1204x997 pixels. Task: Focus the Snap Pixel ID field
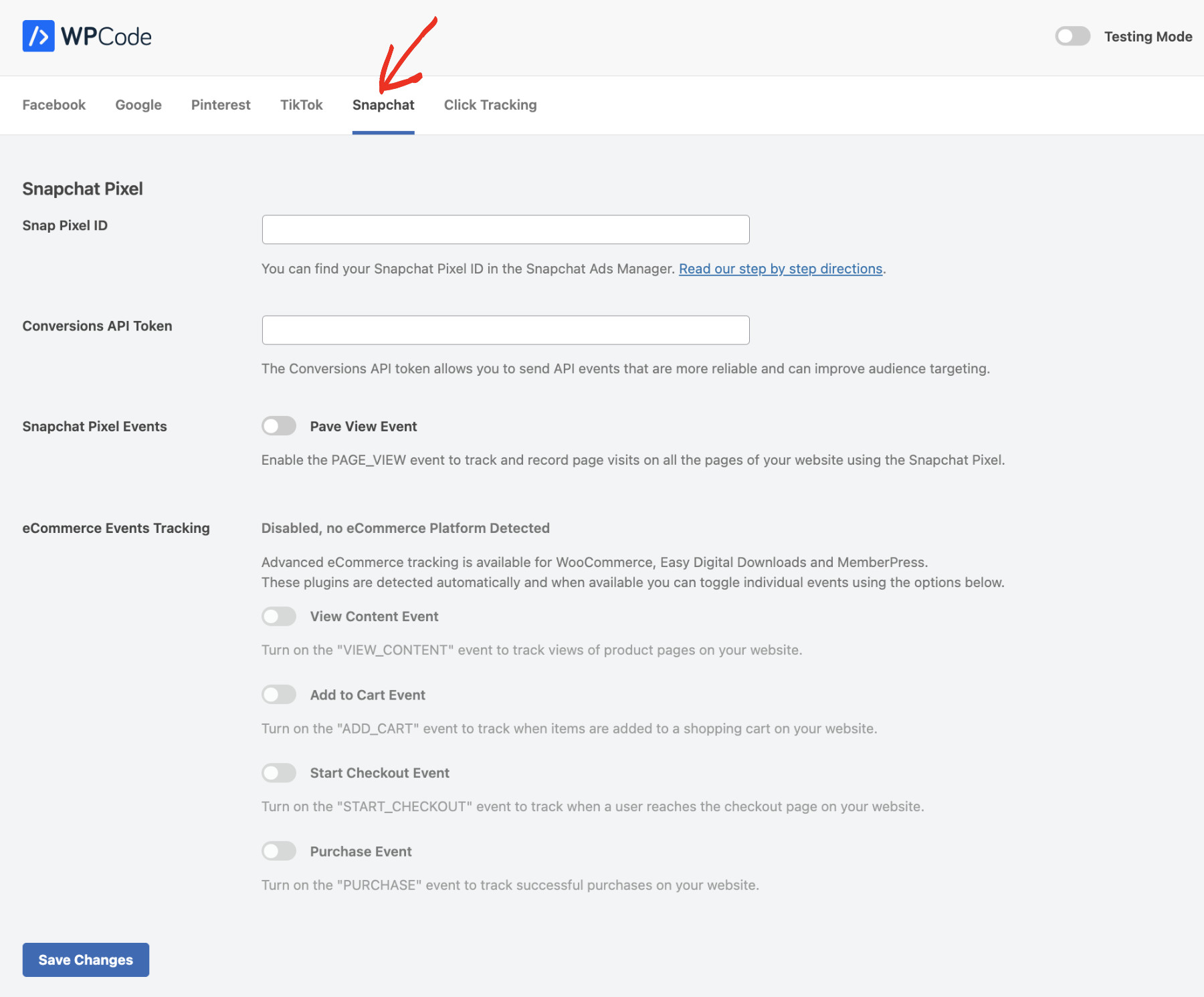[506, 229]
